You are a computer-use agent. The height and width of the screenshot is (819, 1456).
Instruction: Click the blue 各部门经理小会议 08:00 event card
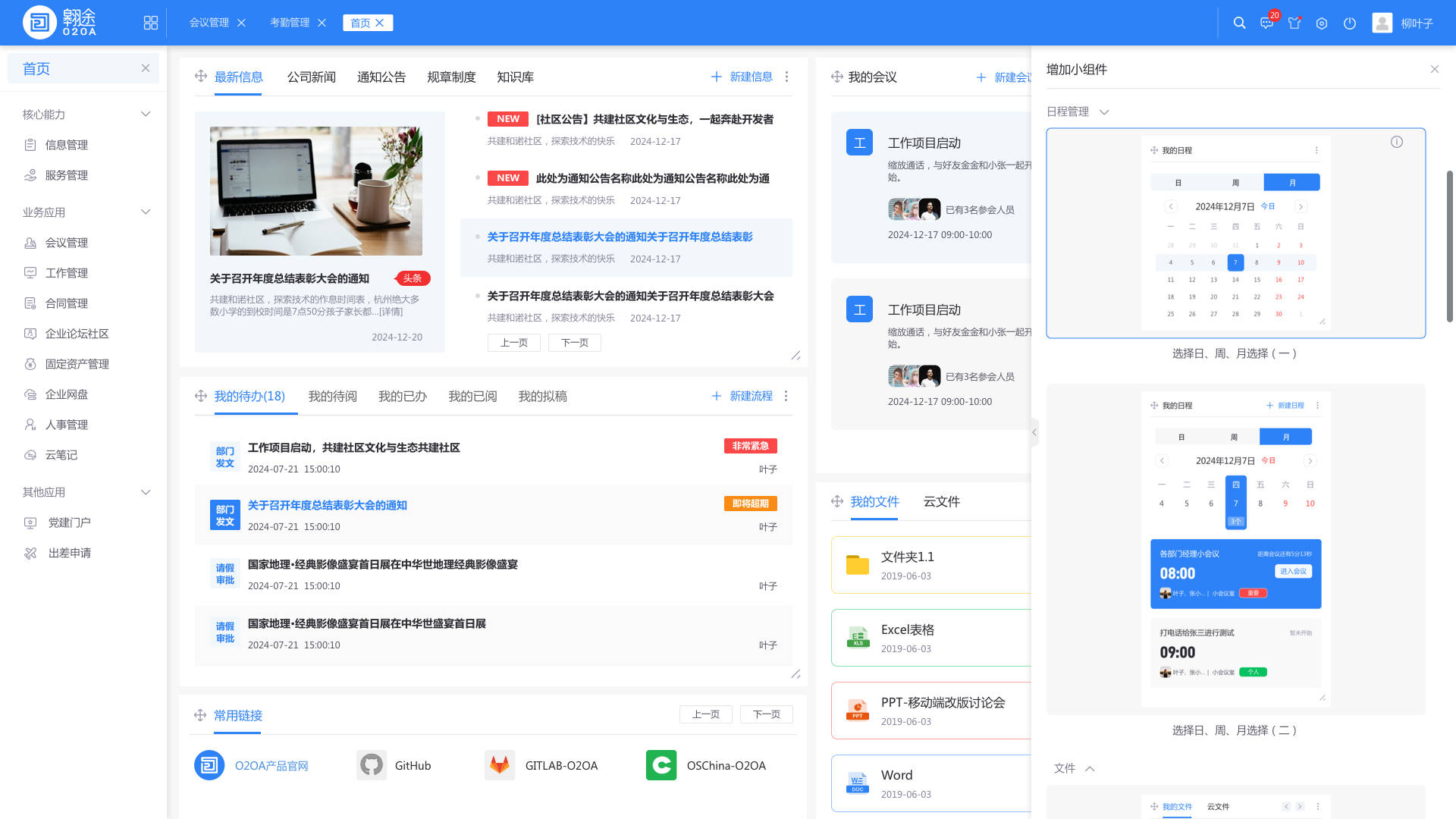pyautogui.click(x=1235, y=574)
